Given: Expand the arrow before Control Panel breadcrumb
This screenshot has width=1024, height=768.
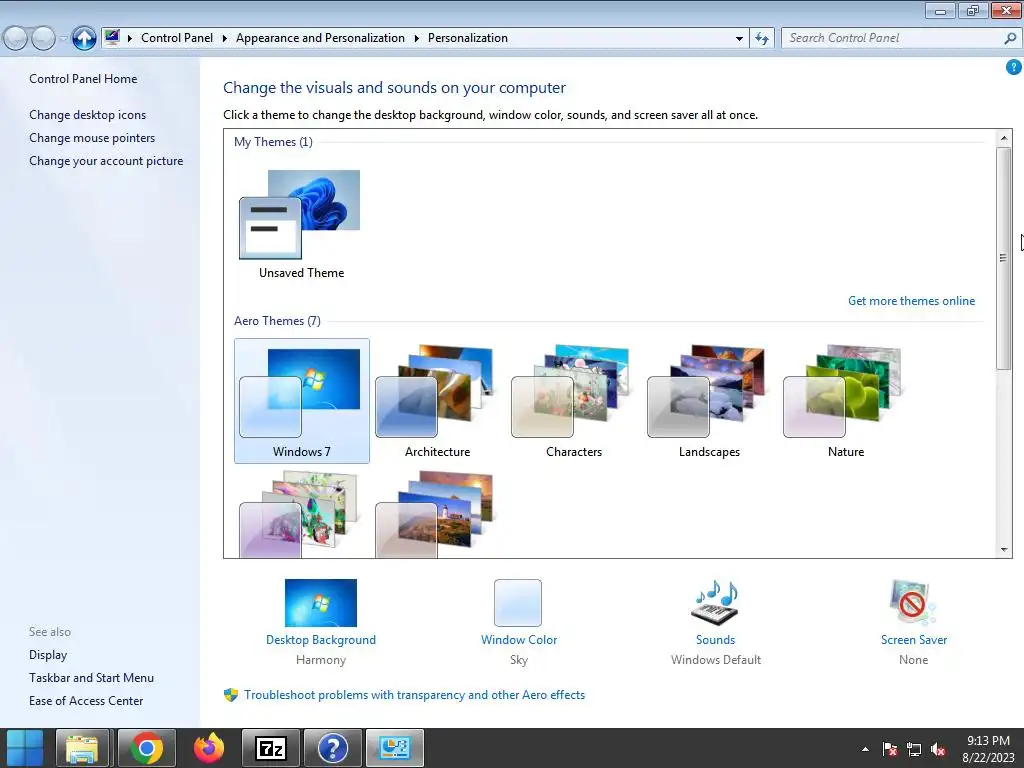Looking at the screenshot, I should click(x=129, y=38).
